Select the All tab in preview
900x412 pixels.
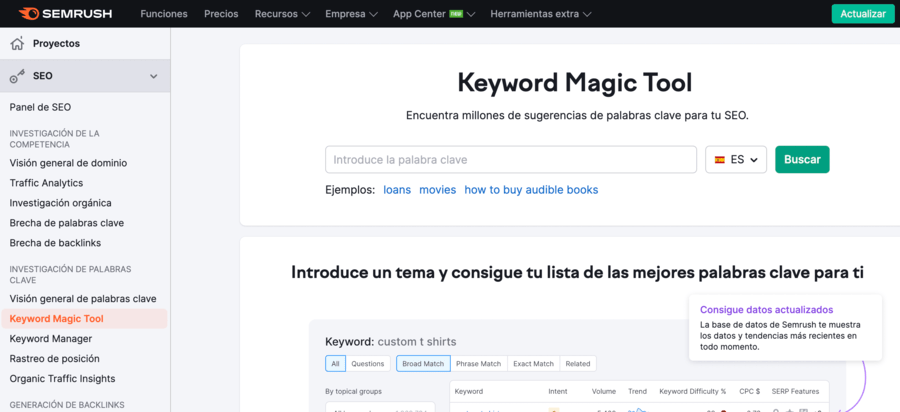(335, 363)
